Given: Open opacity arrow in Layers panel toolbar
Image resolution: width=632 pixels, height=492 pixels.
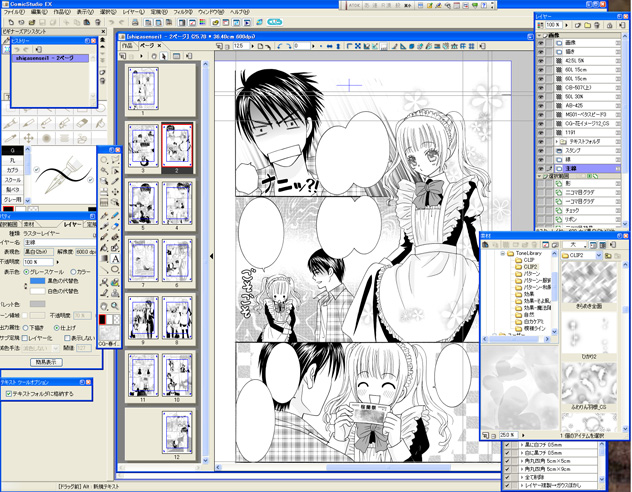Looking at the screenshot, I should (566, 25).
